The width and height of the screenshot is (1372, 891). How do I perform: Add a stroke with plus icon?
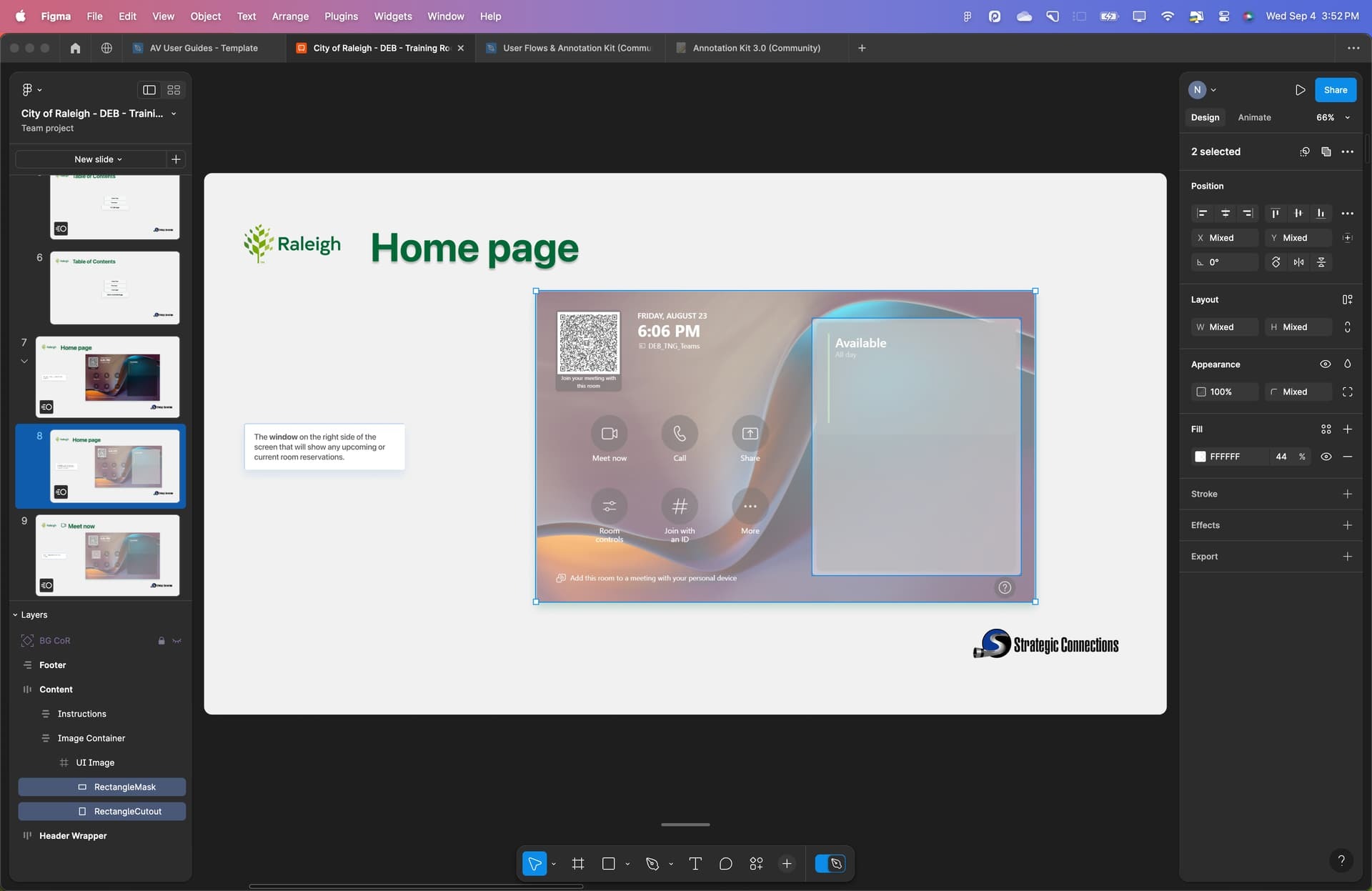tap(1348, 494)
